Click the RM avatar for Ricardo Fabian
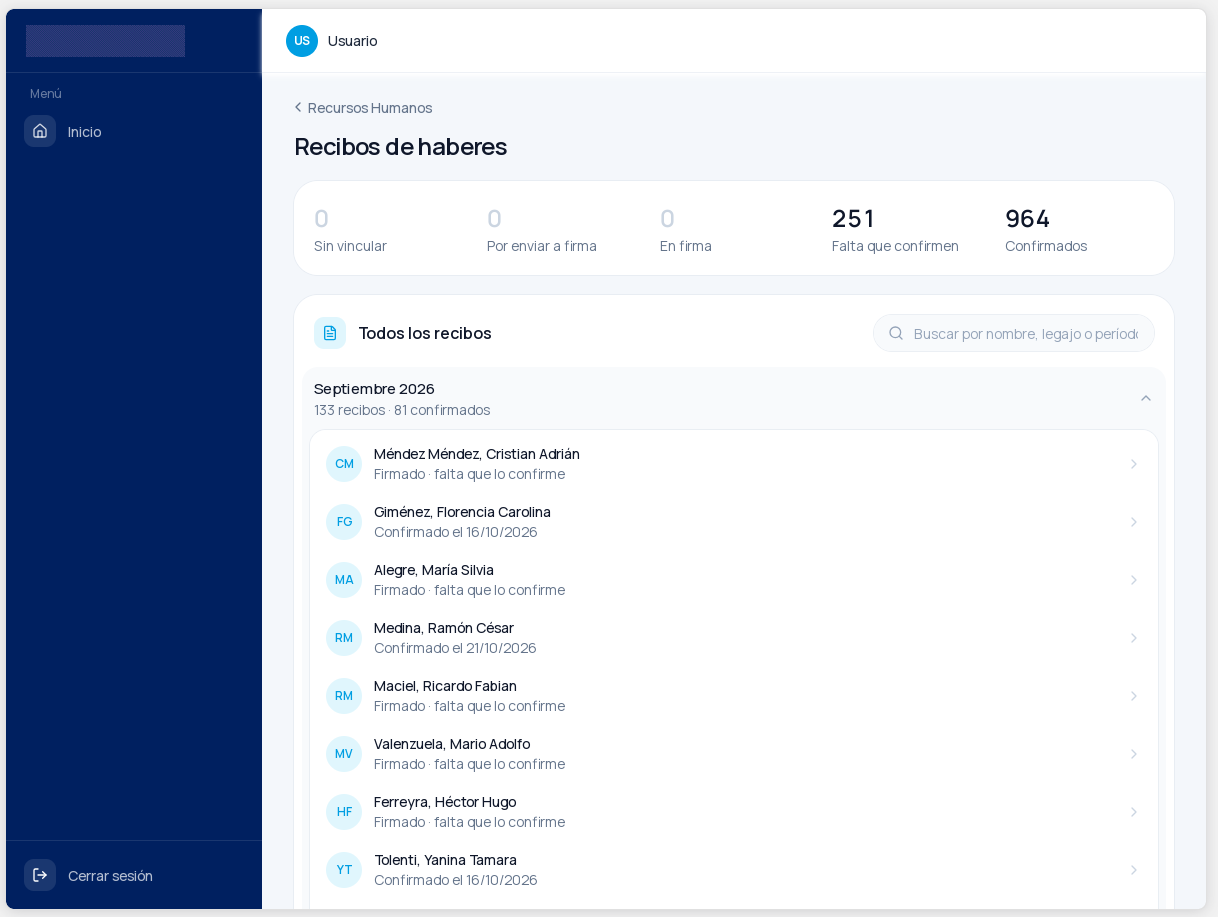The width and height of the screenshot is (1218, 917). 344,696
